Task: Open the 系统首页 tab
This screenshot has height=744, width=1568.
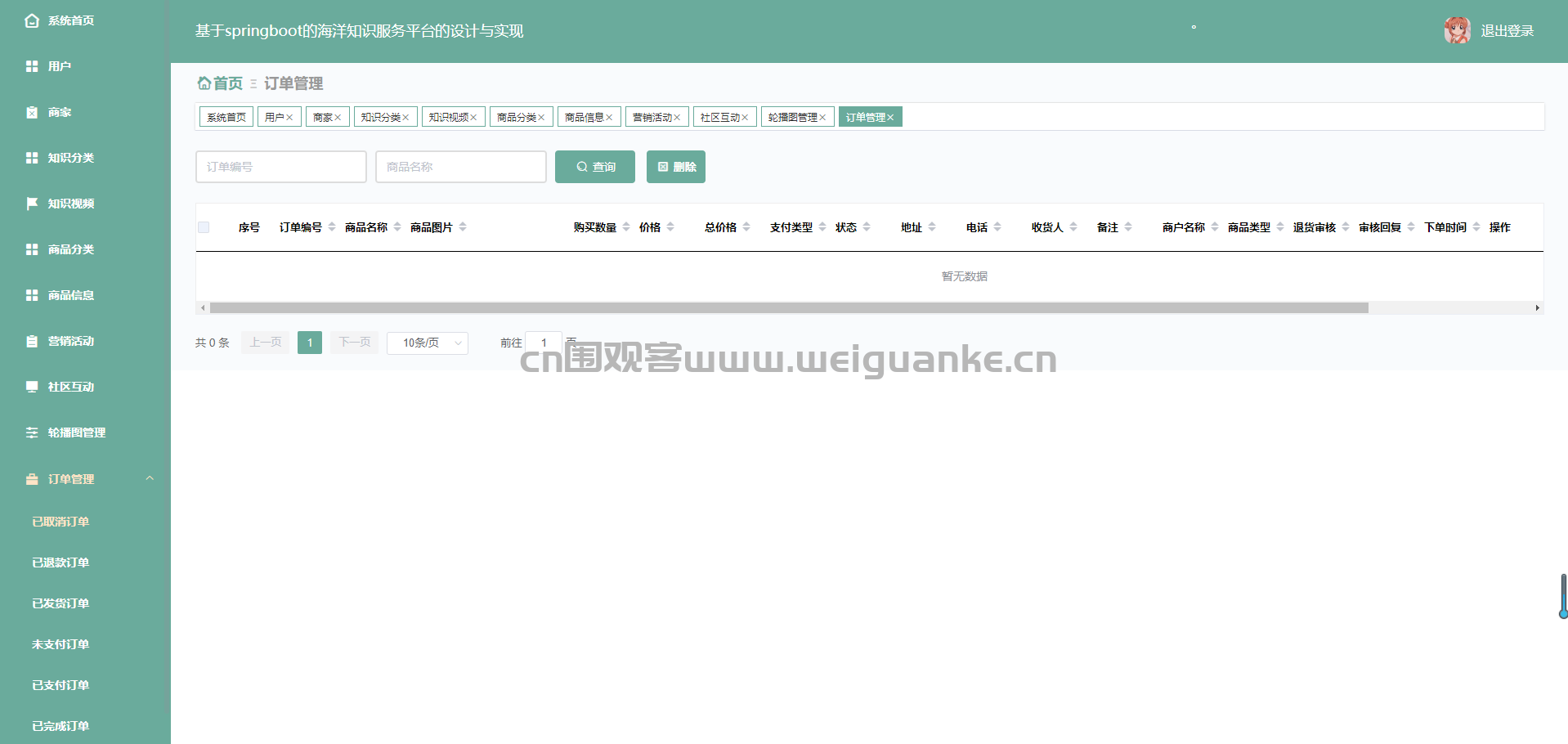Action: pyautogui.click(x=226, y=117)
